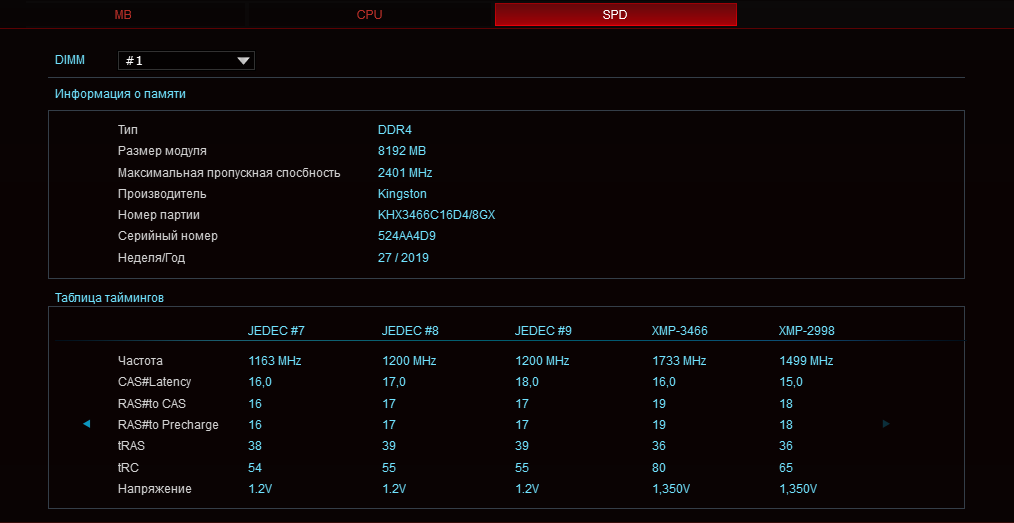Click the Напряжение row label
1014x523 pixels.
155,489
